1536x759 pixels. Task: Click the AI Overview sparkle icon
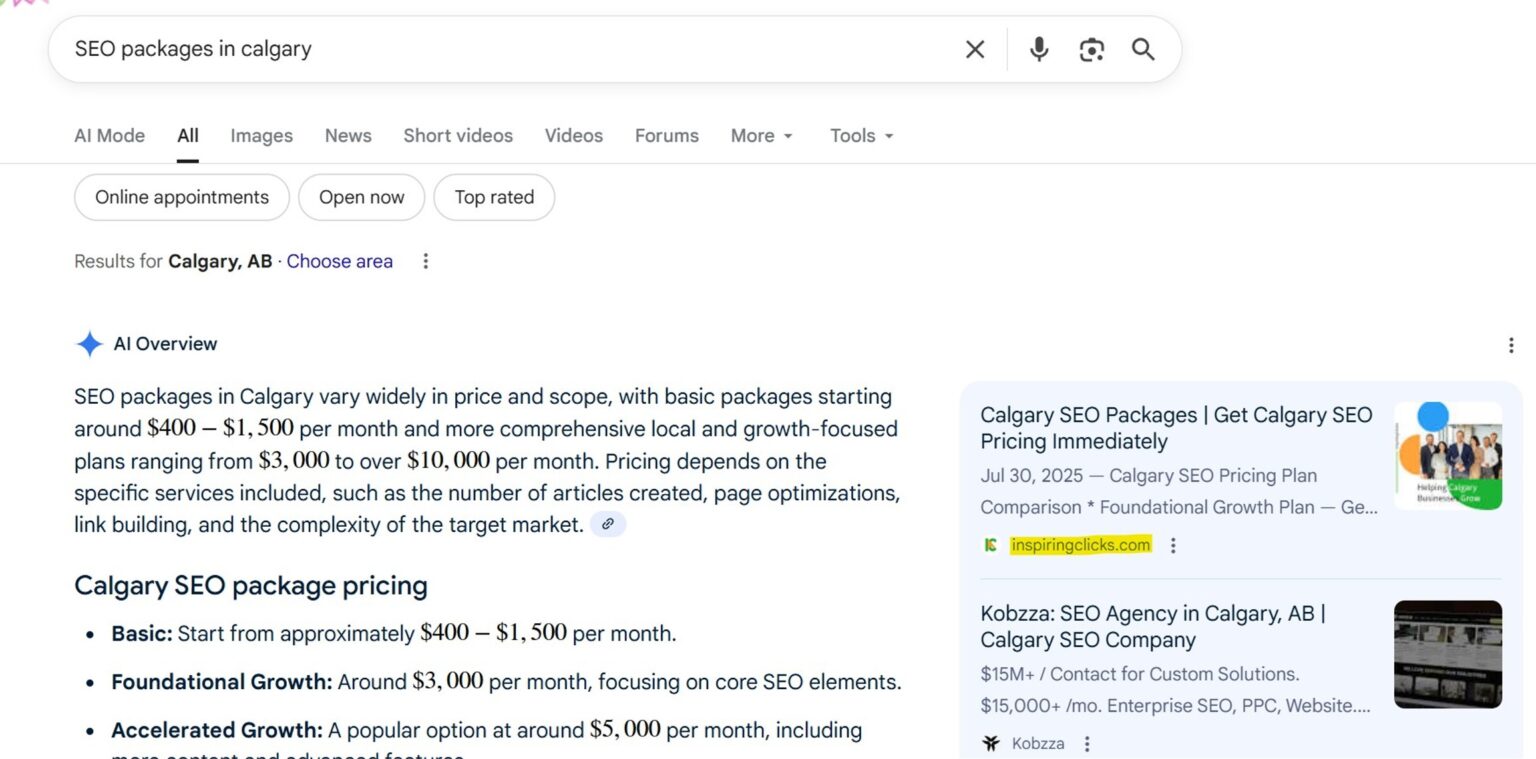tap(89, 343)
